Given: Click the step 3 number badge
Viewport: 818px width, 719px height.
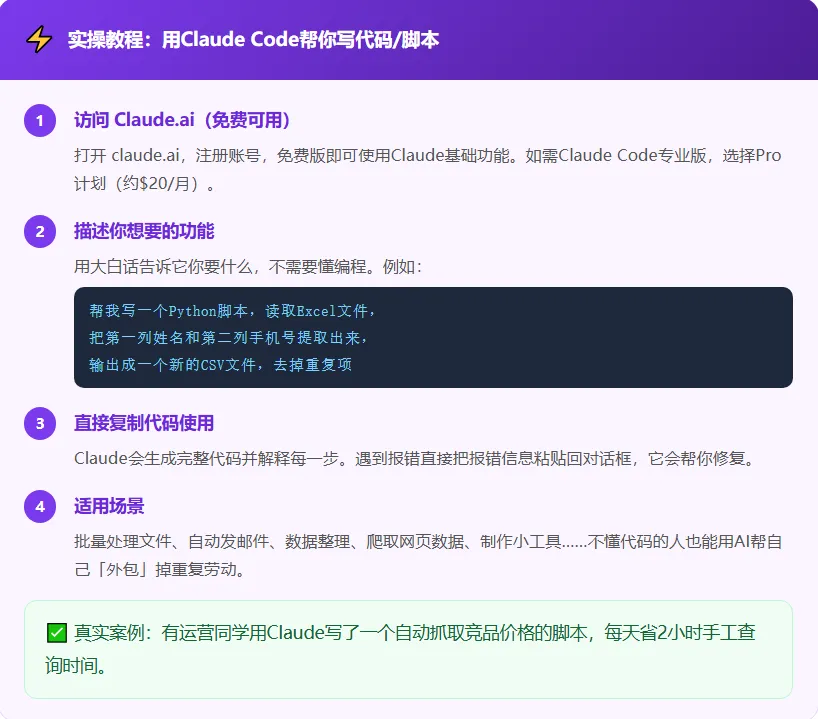Looking at the screenshot, I should [40, 423].
